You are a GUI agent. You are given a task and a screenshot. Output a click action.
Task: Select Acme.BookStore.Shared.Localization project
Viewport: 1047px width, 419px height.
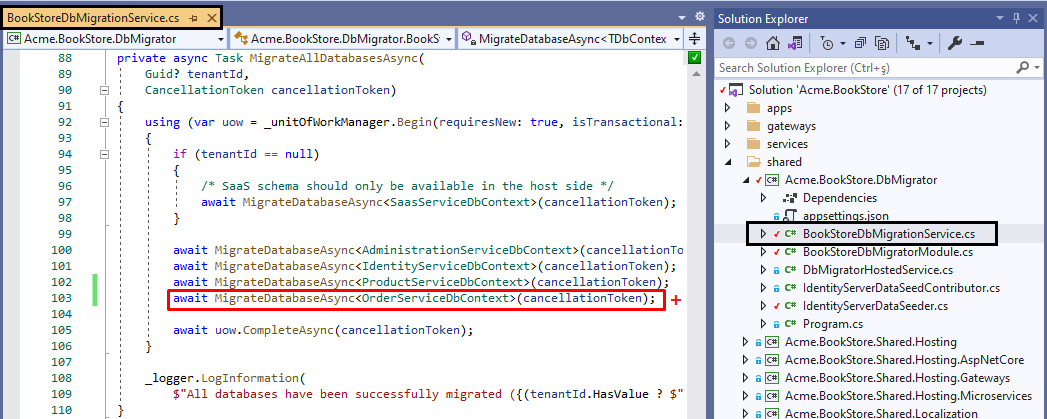click(x=881, y=414)
